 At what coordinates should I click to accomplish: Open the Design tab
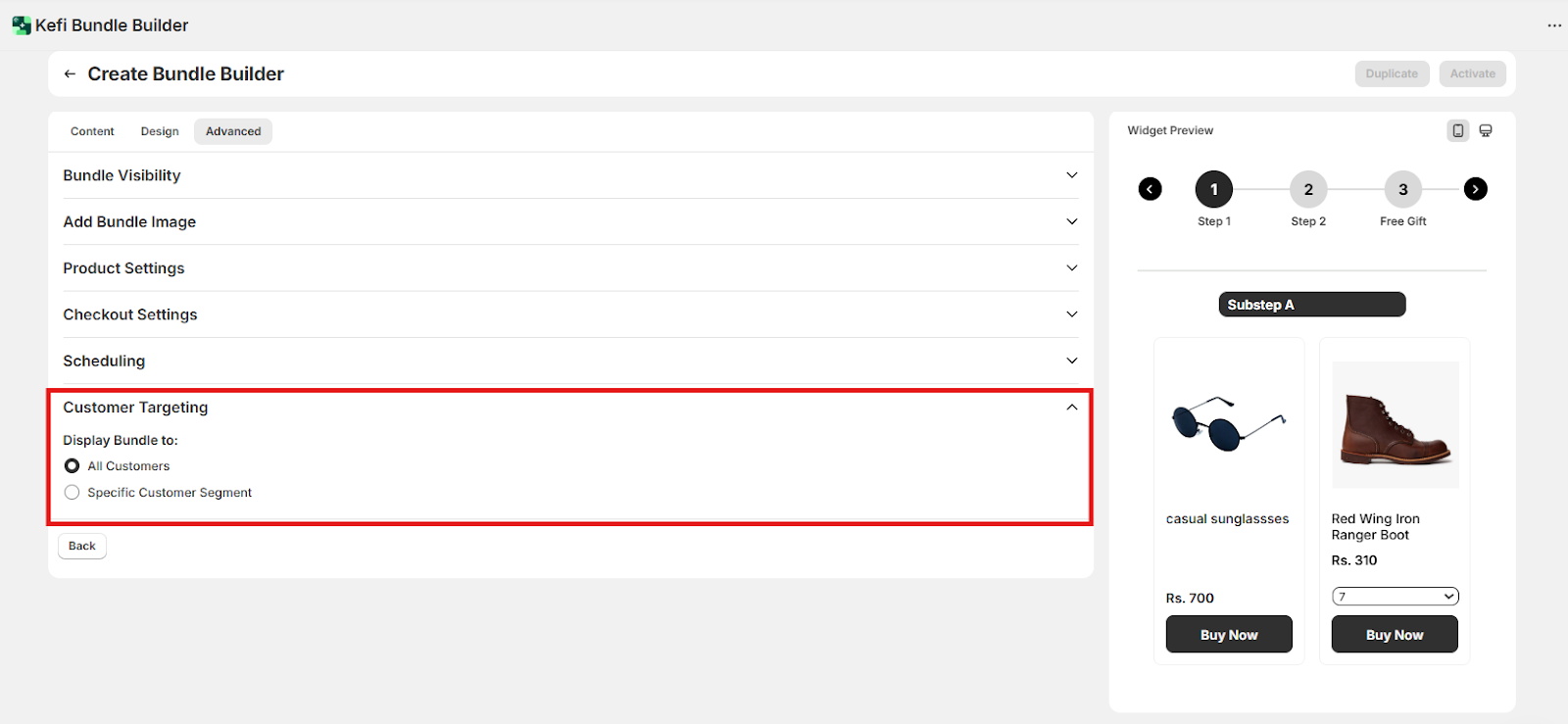coord(160,131)
